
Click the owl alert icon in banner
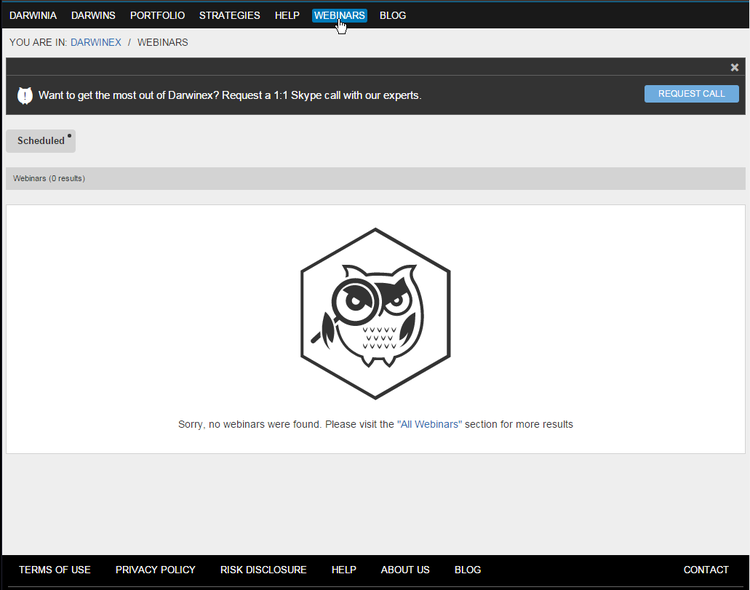25,95
